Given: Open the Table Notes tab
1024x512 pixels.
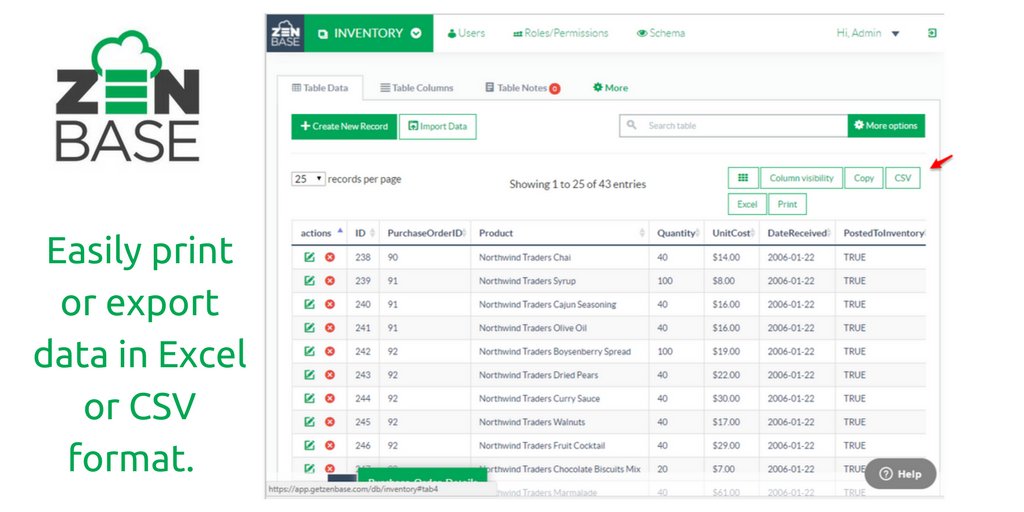Looking at the screenshot, I should tap(522, 88).
